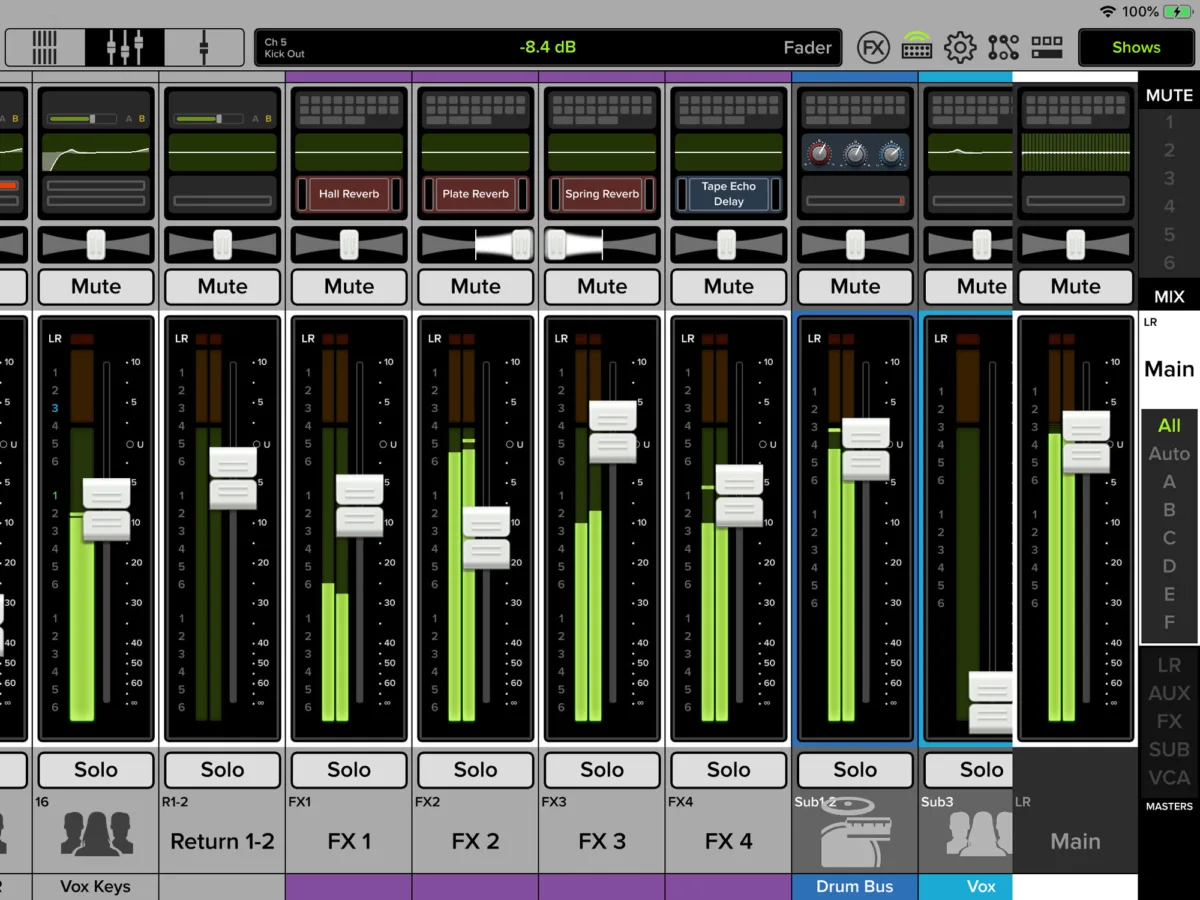Switch to the overview grid view icon
Image resolution: width=1200 pixels, height=900 pixels.
tap(45, 47)
